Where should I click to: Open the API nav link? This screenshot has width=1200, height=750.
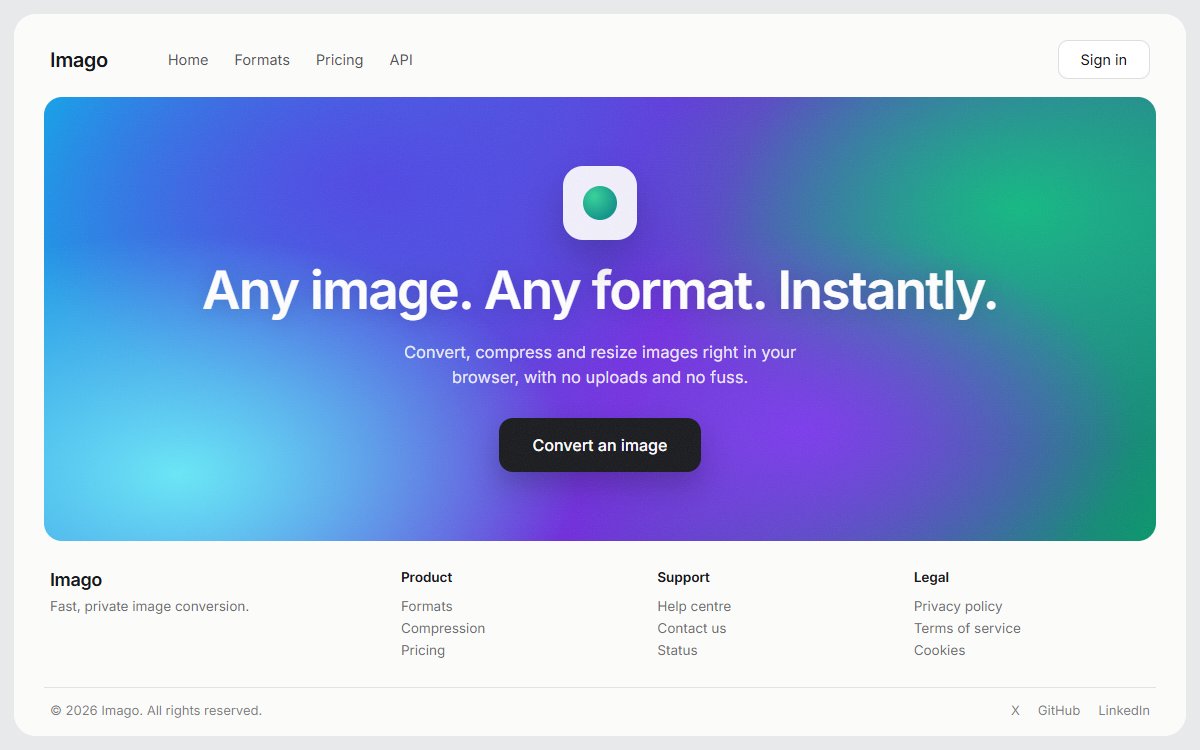pyautogui.click(x=401, y=60)
